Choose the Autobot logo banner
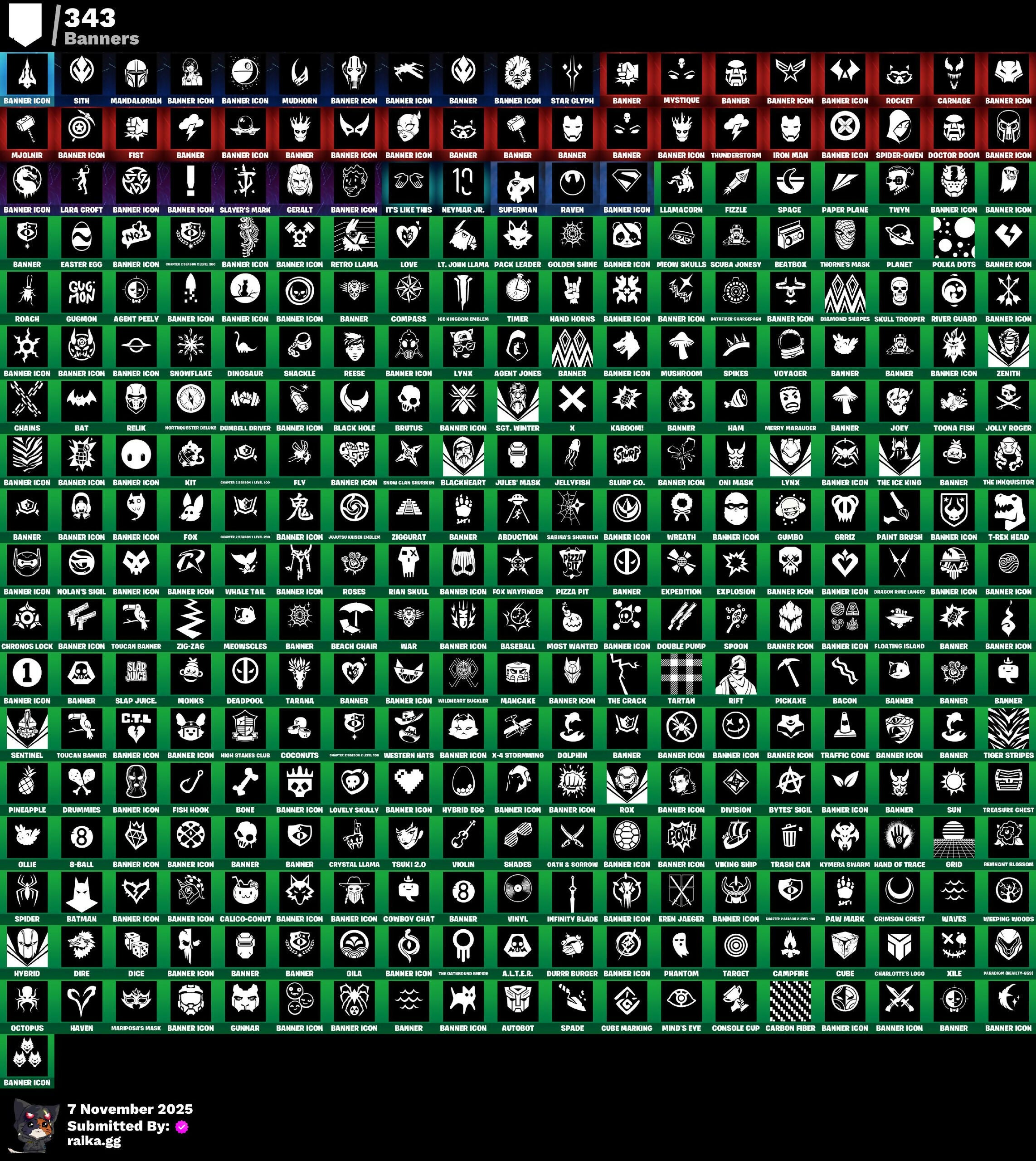 pyautogui.click(x=517, y=1001)
